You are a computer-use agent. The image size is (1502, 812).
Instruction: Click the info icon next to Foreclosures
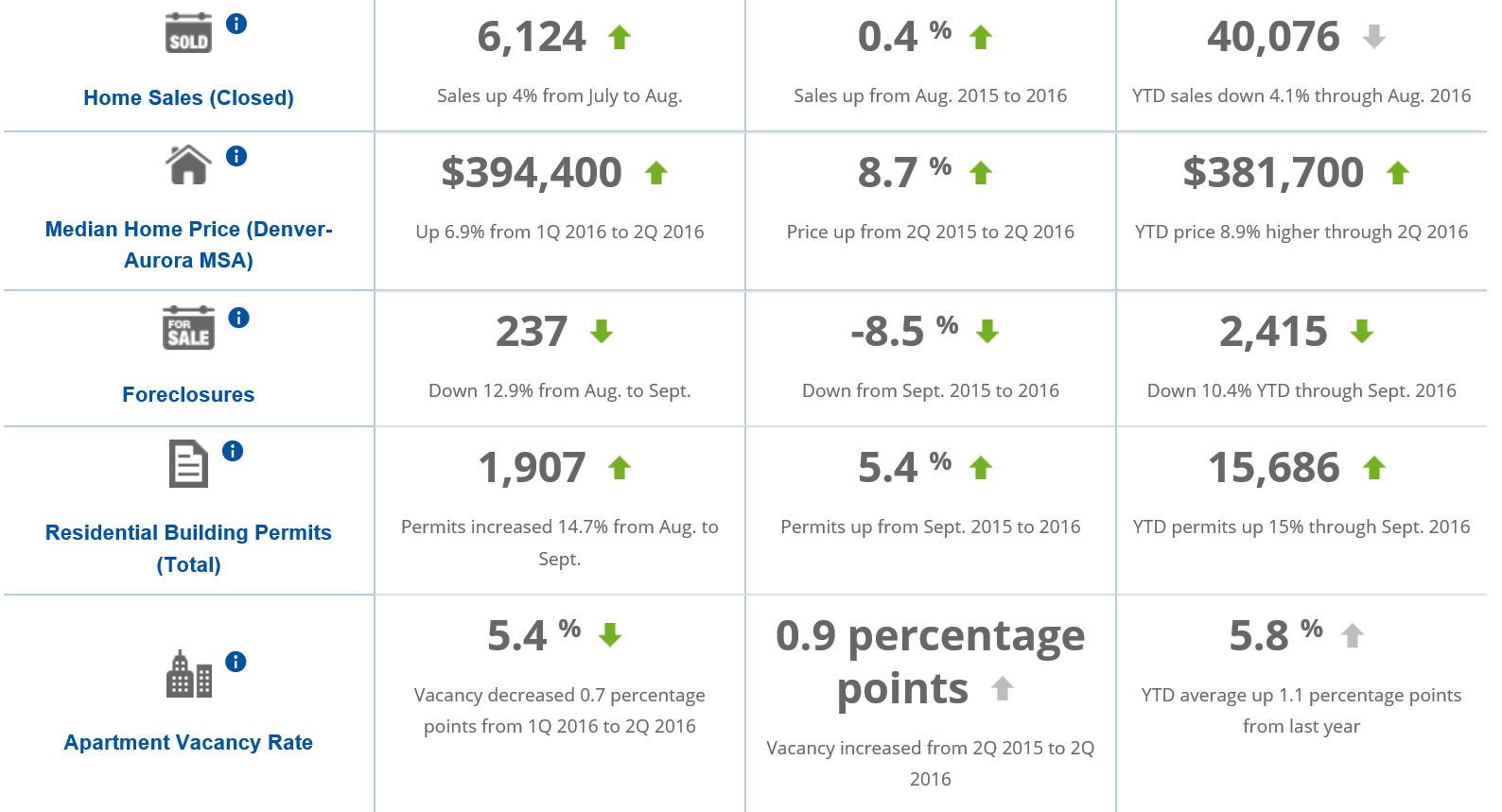click(238, 318)
